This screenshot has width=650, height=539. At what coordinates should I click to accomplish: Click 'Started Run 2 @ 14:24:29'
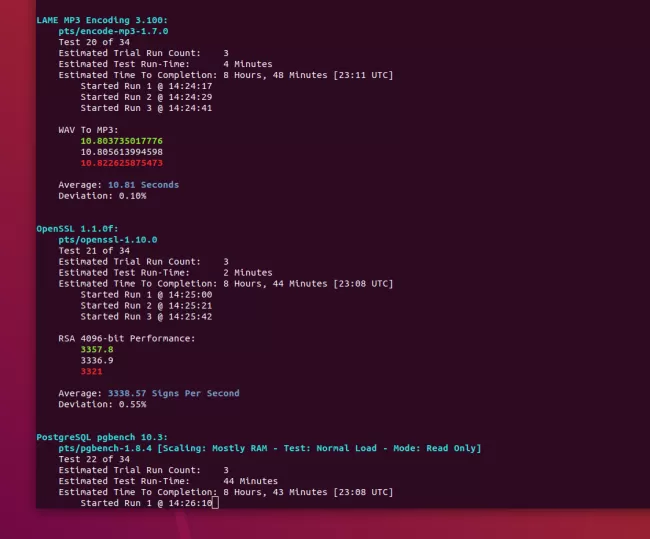146,97
